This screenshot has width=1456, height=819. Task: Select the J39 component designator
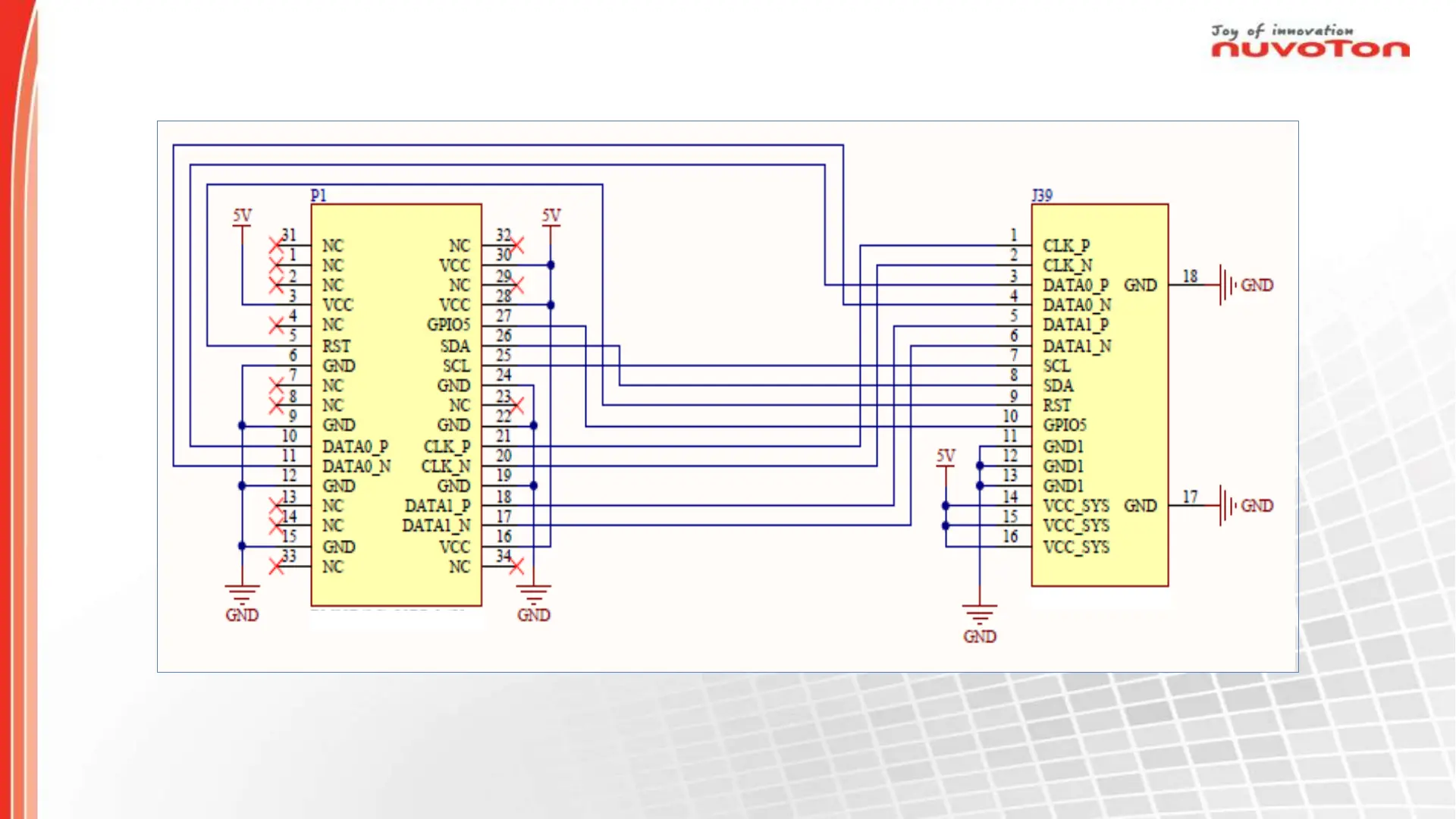1042,196
